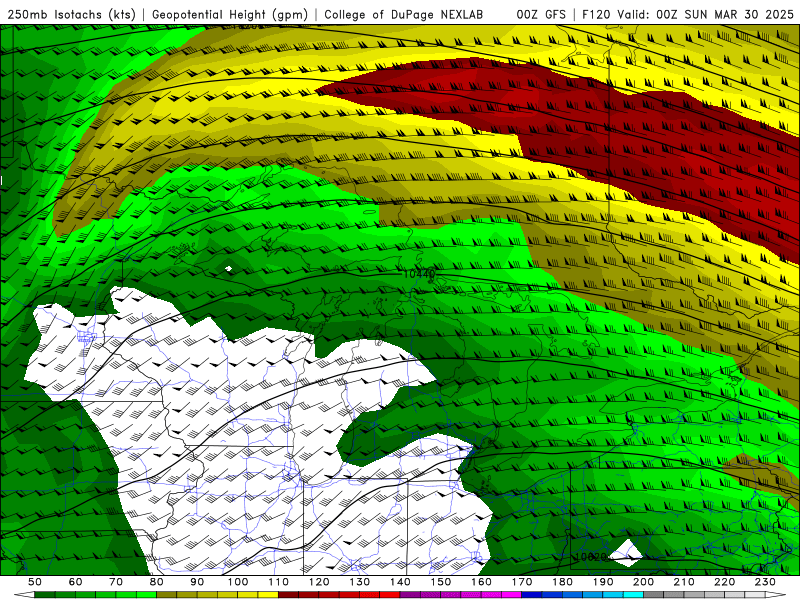This screenshot has width=800, height=600.
Task: Click the left arrow end of the color bar
Action: (23, 595)
